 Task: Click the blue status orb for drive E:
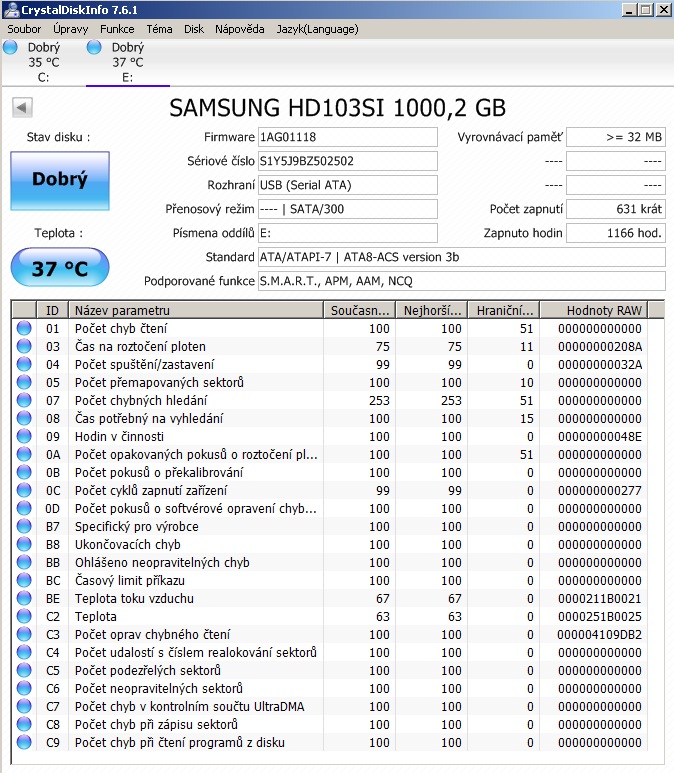pyautogui.click(x=94, y=47)
